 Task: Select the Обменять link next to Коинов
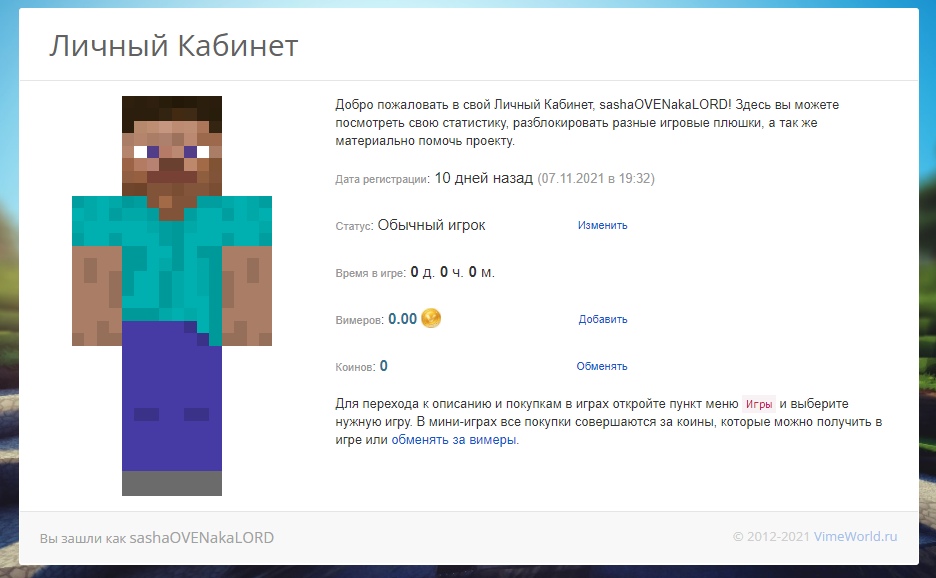602,366
